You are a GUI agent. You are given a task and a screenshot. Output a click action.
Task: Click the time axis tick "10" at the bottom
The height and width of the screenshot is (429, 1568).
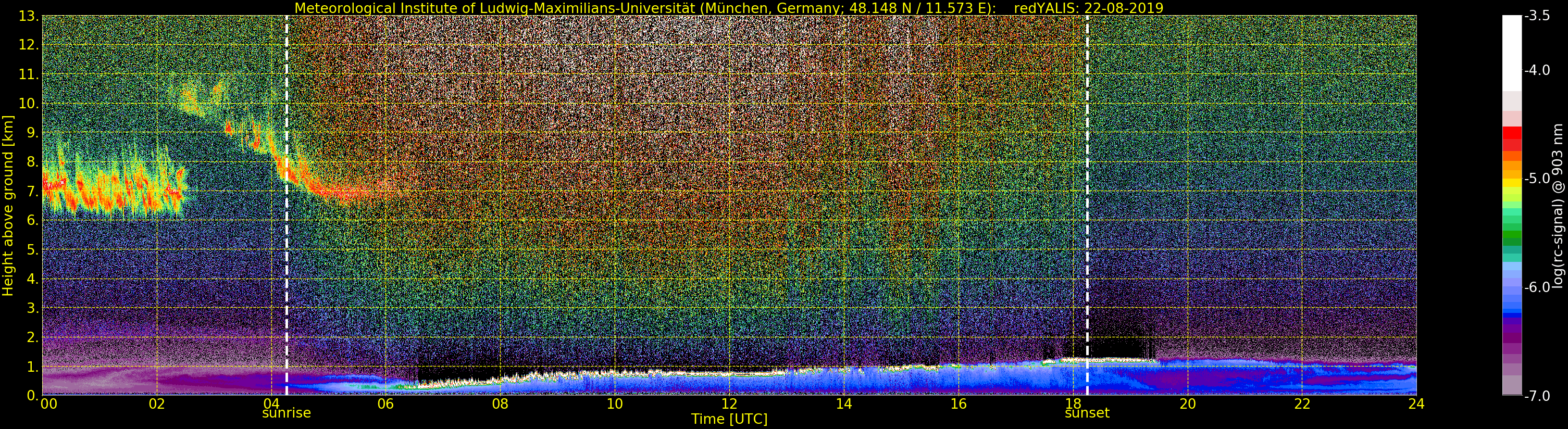coord(615,404)
